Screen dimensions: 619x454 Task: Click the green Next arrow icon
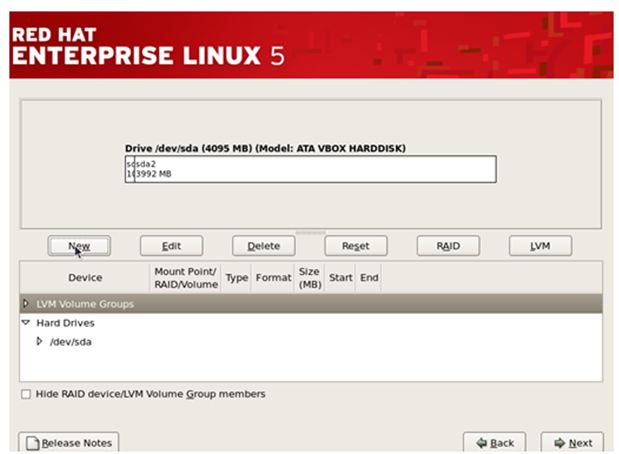coord(559,443)
